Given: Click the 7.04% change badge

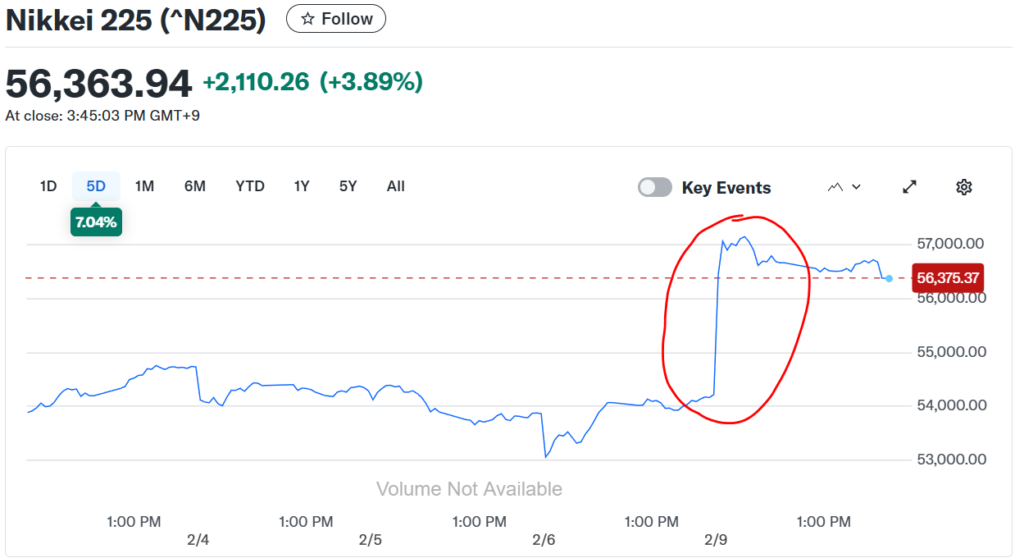Looking at the screenshot, I should [96, 222].
